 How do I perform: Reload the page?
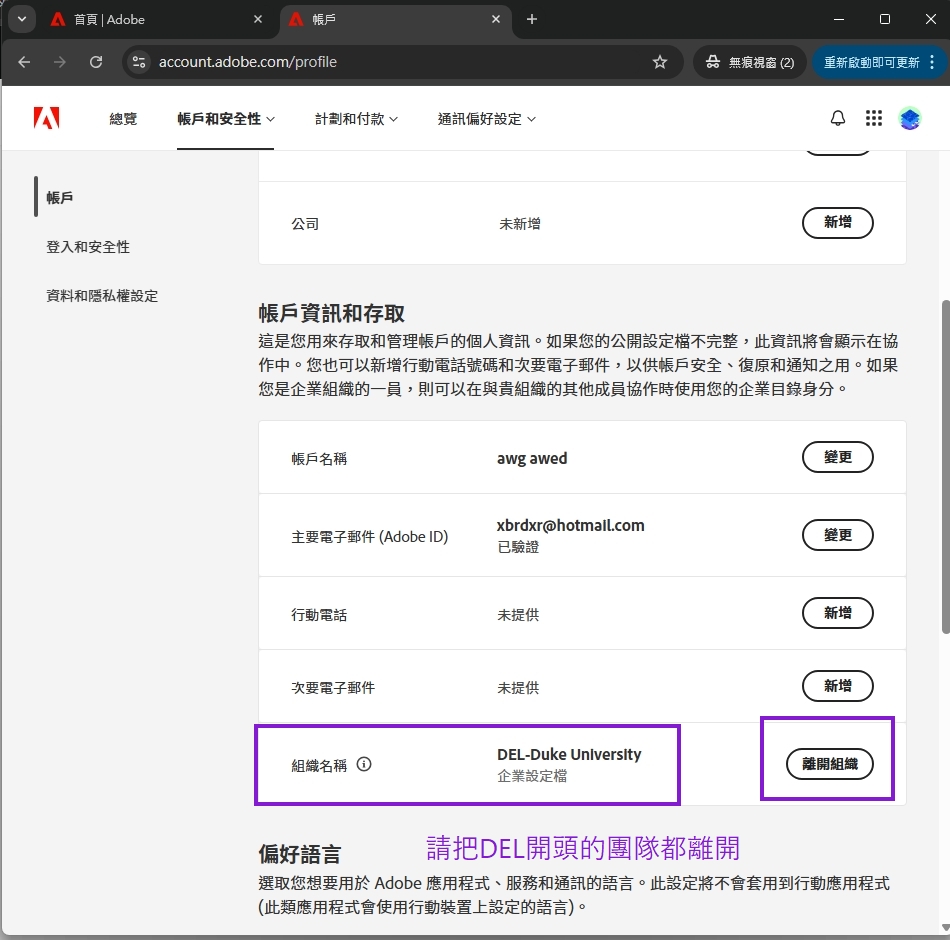point(96,62)
